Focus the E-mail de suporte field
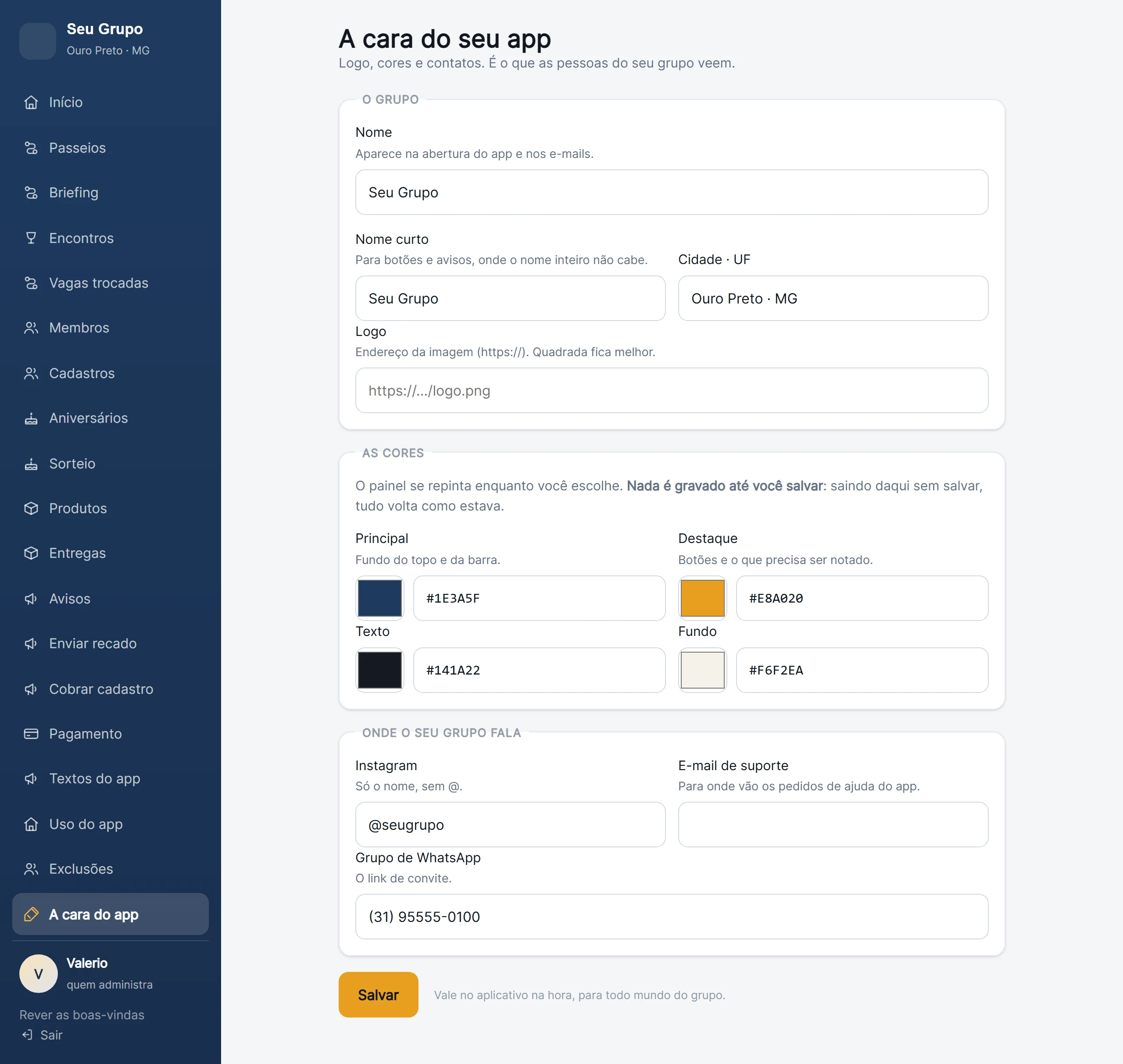 (x=833, y=825)
